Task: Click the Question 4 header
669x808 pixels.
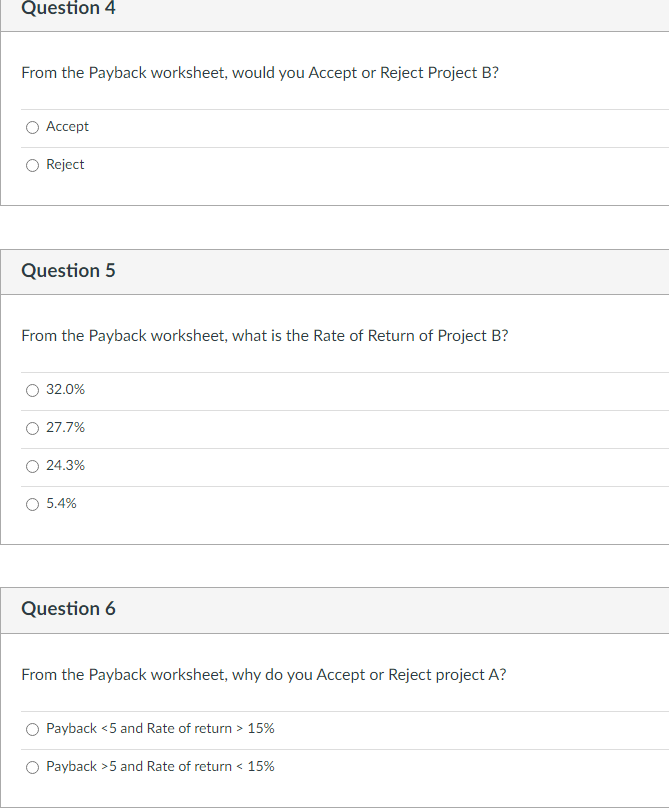Action: pyautogui.click(x=68, y=9)
